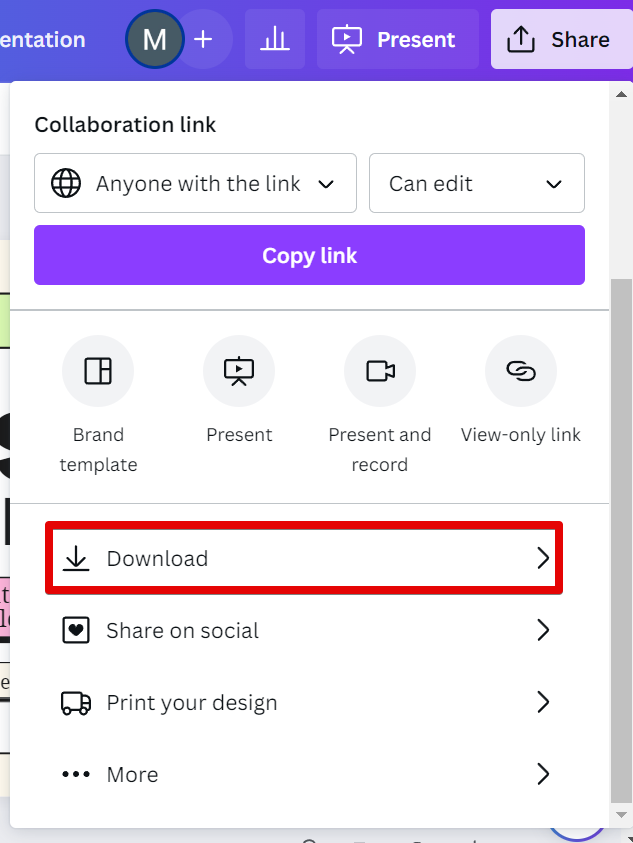The image size is (633, 843).
Task: Expand the Share on social chevron
Action: coord(543,630)
